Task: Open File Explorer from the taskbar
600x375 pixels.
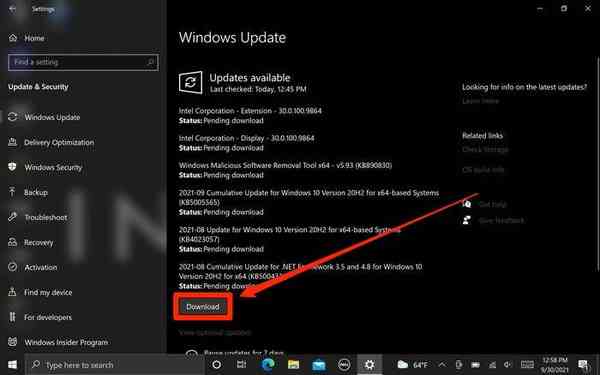Action: point(293,365)
